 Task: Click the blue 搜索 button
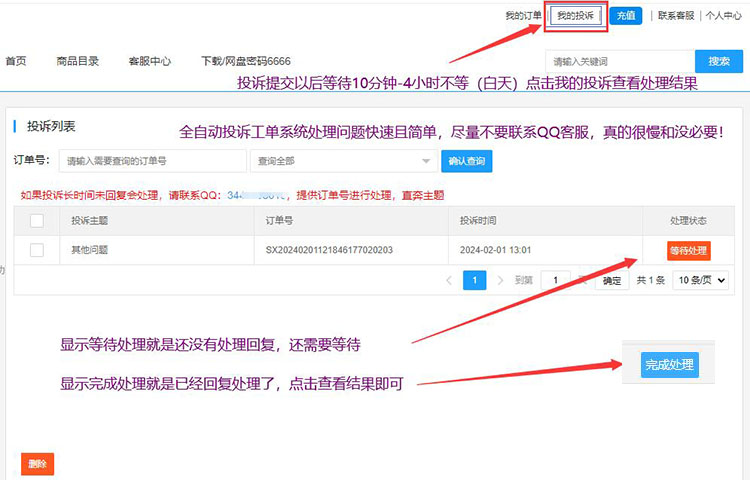click(x=719, y=61)
